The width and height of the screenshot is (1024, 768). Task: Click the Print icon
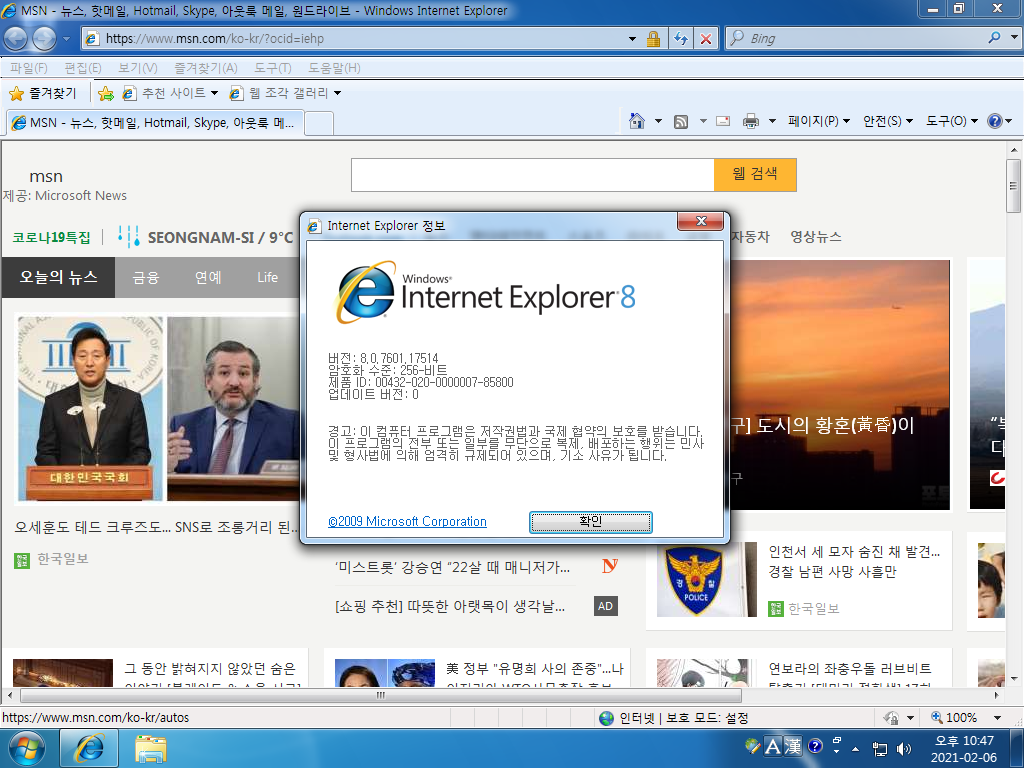751,121
